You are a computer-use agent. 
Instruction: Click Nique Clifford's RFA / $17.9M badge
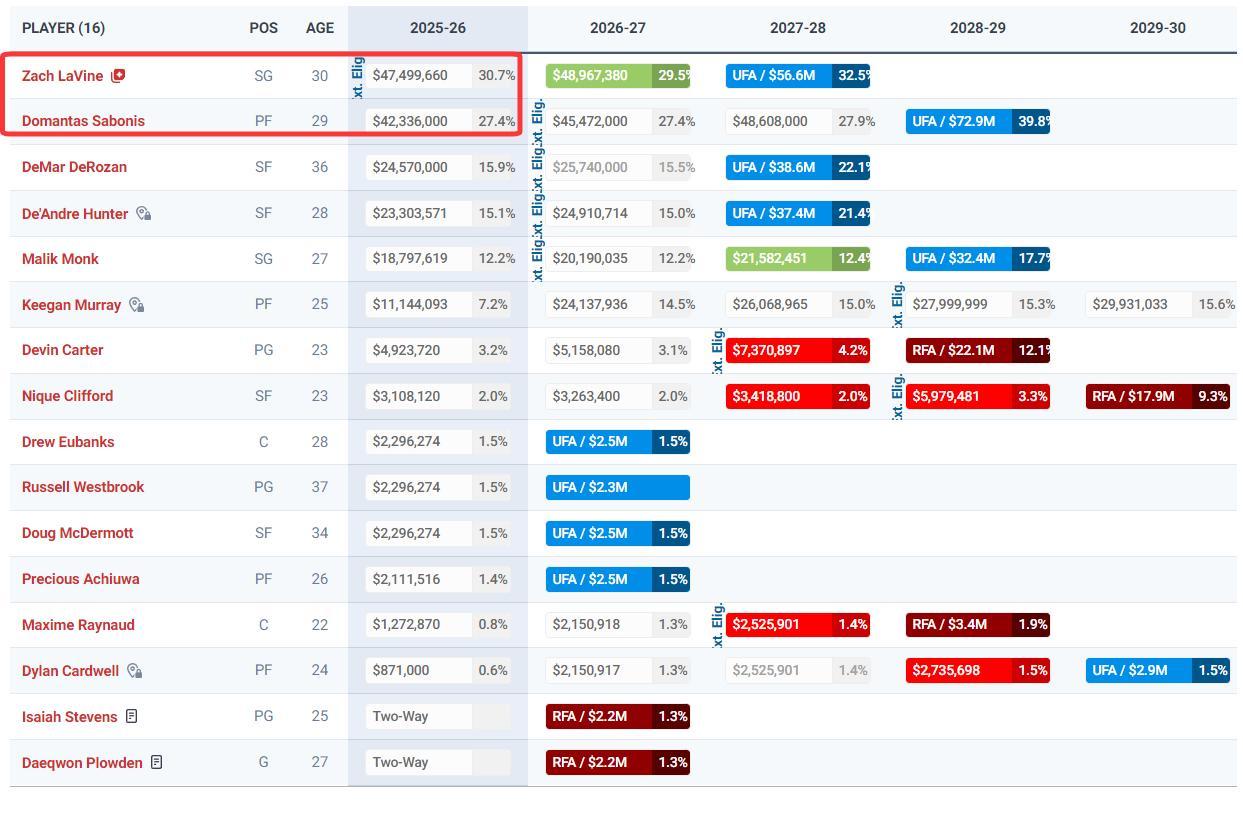coord(1140,396)
